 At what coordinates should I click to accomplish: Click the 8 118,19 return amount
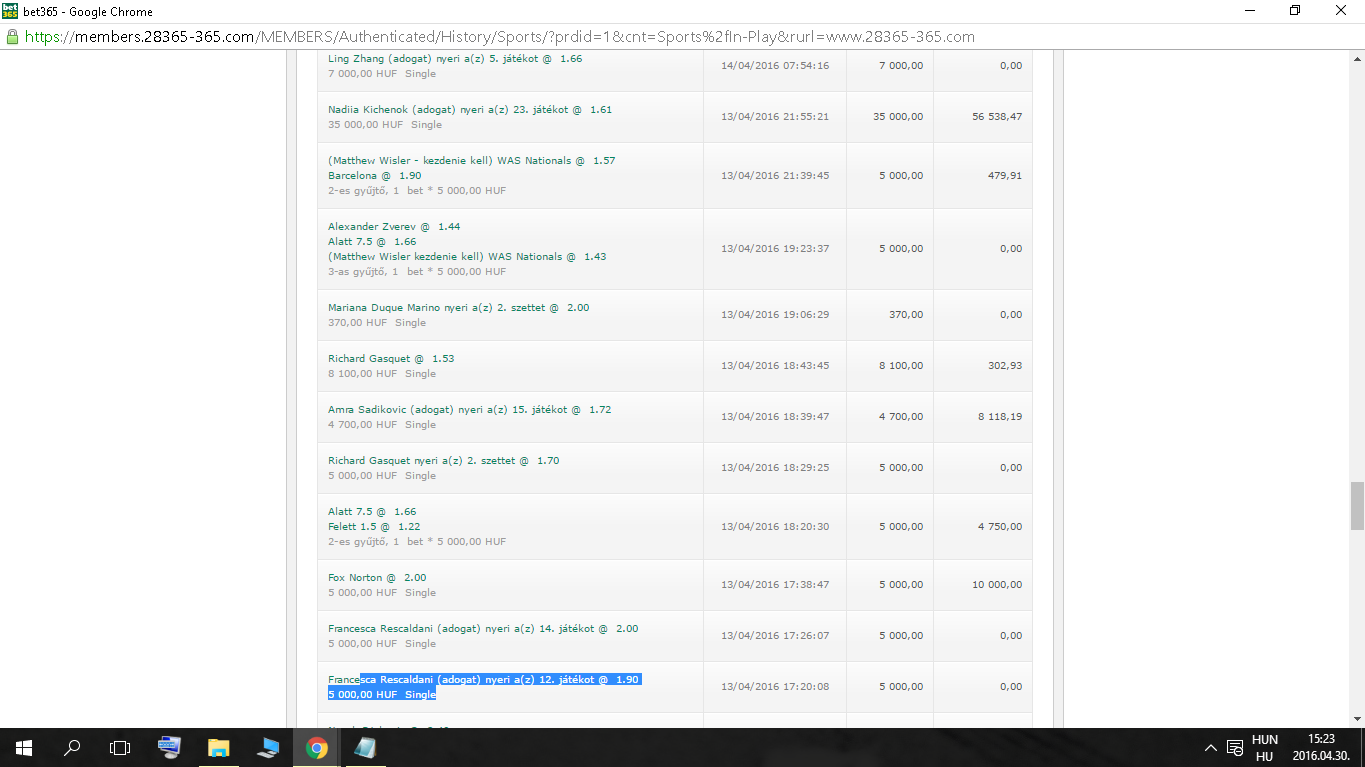tap(1000, 417)
